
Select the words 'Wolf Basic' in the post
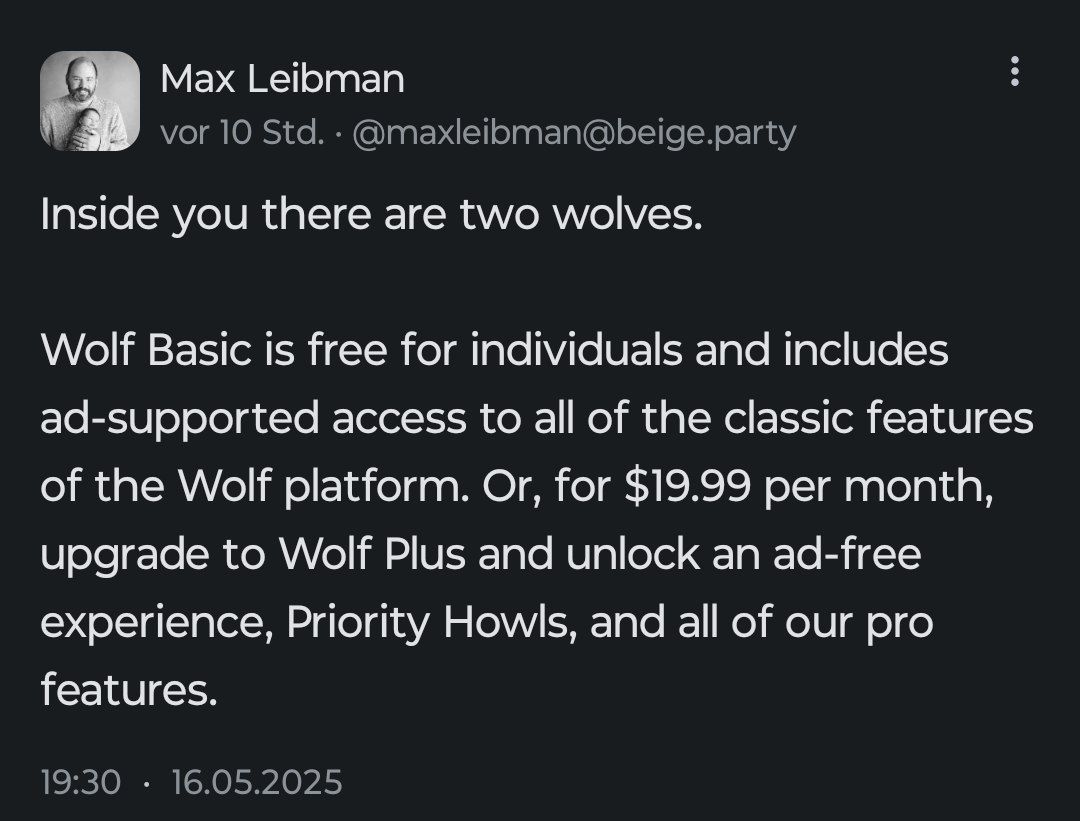[x=146, y=349]
